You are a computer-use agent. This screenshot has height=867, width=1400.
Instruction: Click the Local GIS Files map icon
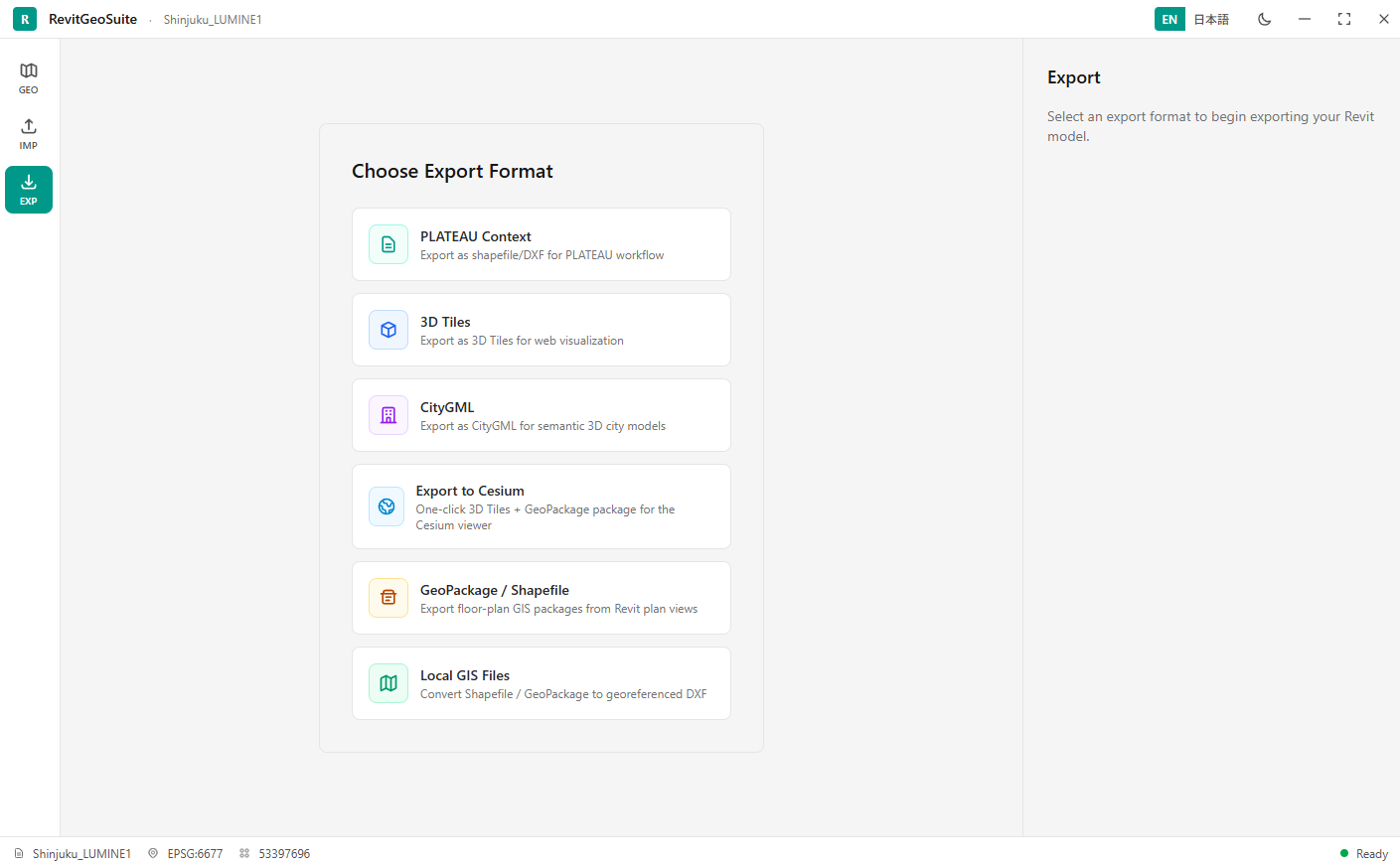click(389, 683)
